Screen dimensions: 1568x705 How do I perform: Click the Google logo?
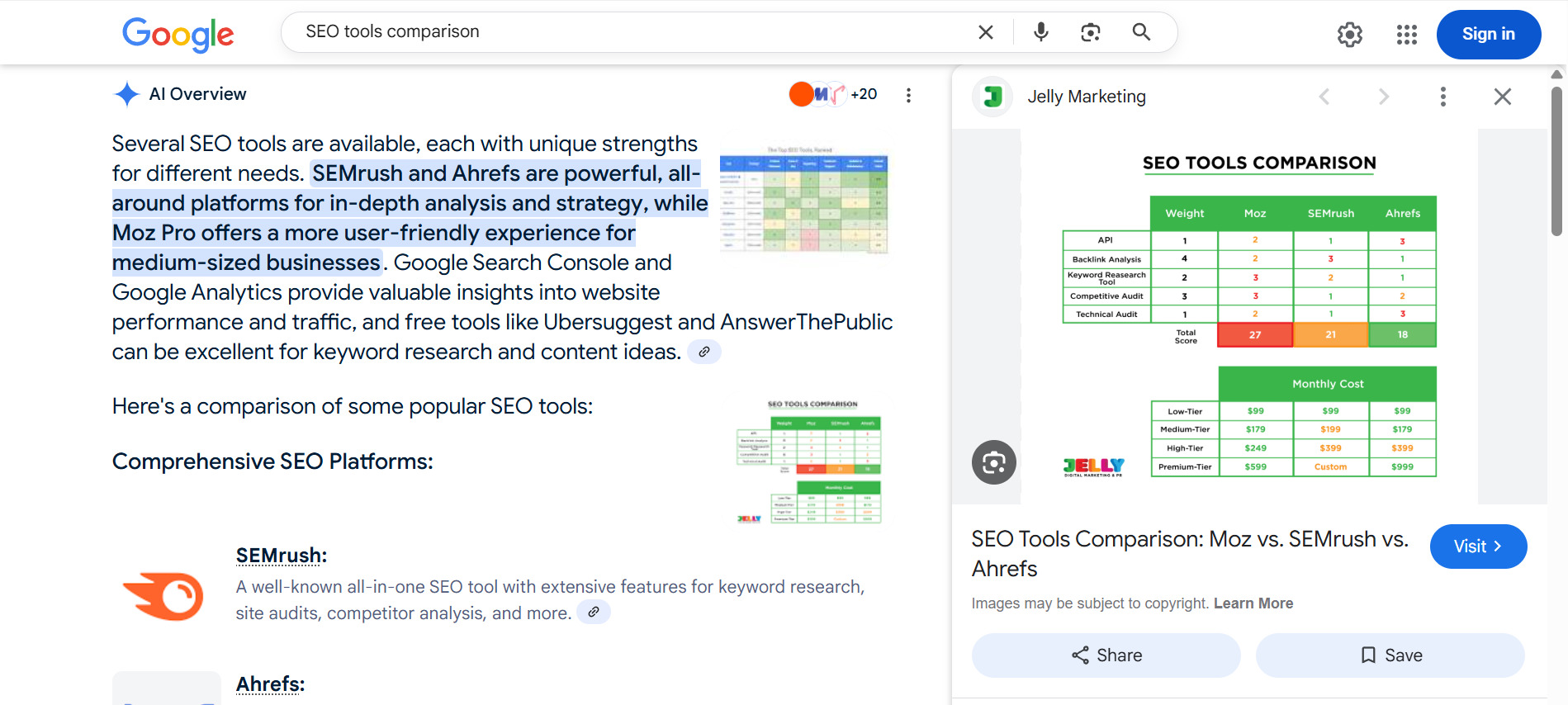[x=178, y=34]
